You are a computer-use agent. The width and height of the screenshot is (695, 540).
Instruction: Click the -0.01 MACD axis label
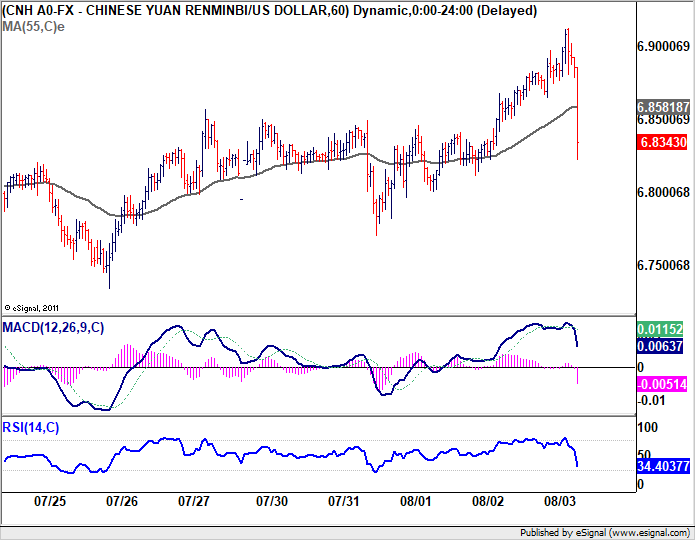coord(651,400)
